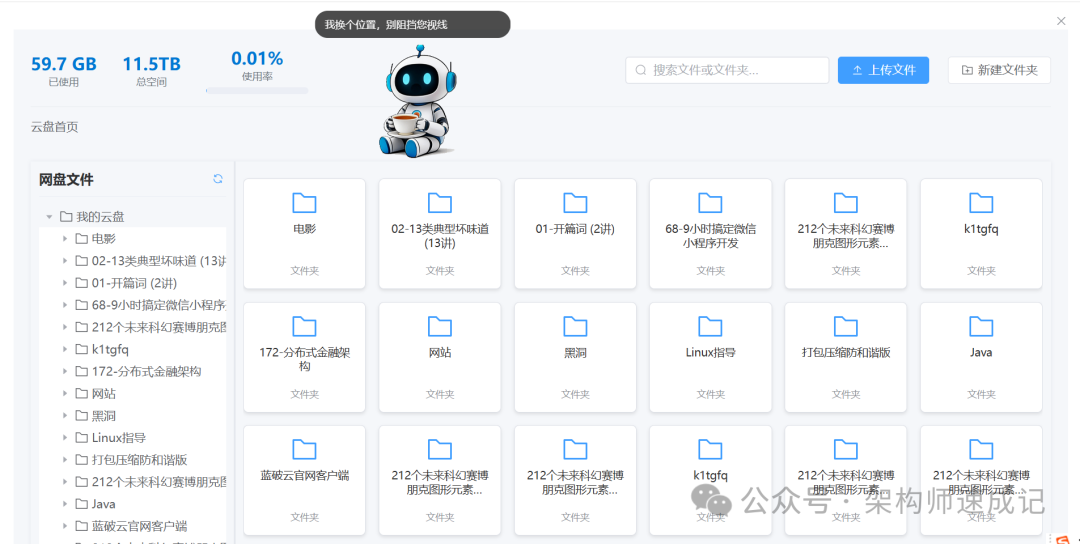This screenshot has width=1080, height=544.
Task: Open the 01-开篇词 (2讲) folder card icon
Action: (x=575, y=203)
